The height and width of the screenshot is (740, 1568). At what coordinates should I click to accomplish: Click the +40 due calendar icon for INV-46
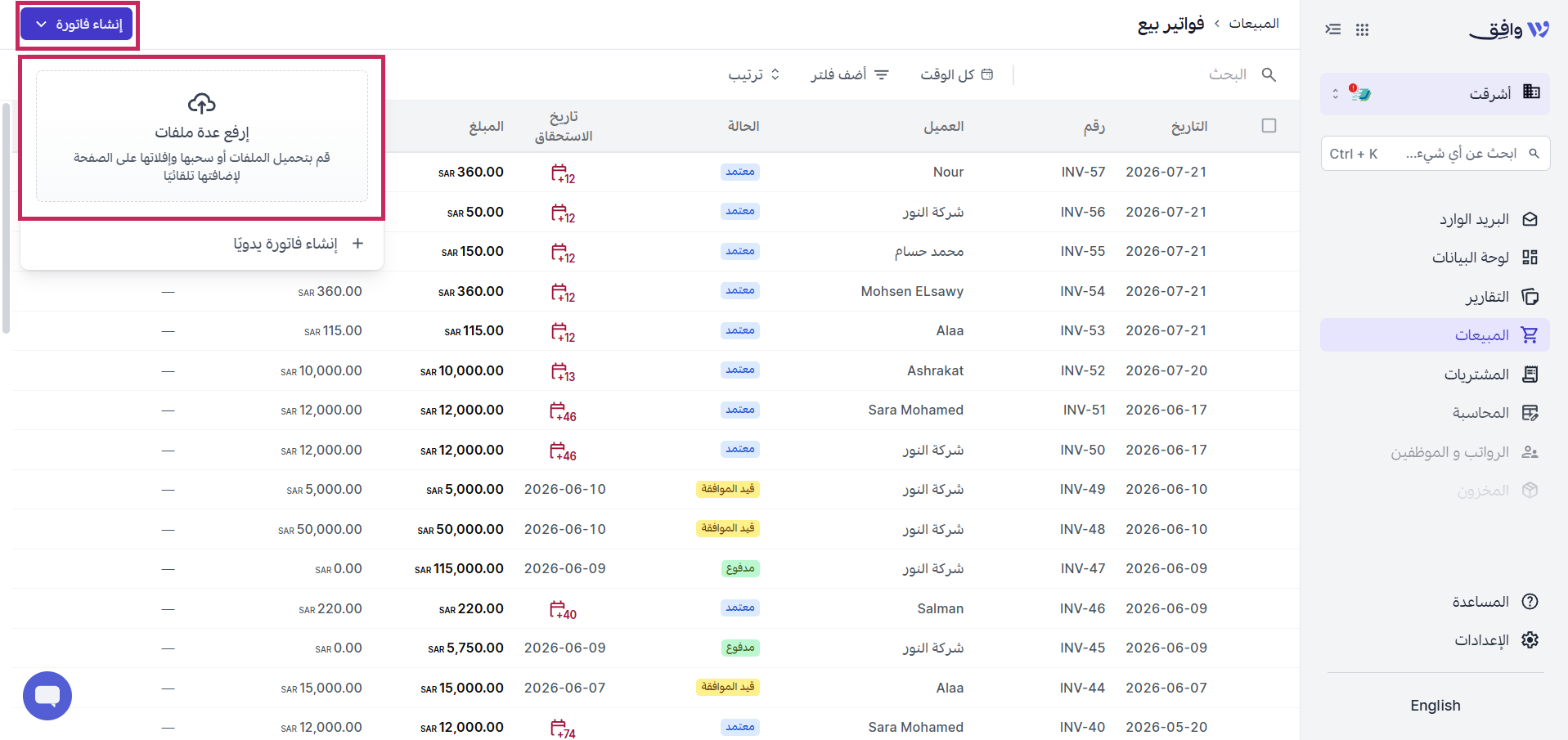(x=562, y=609)
